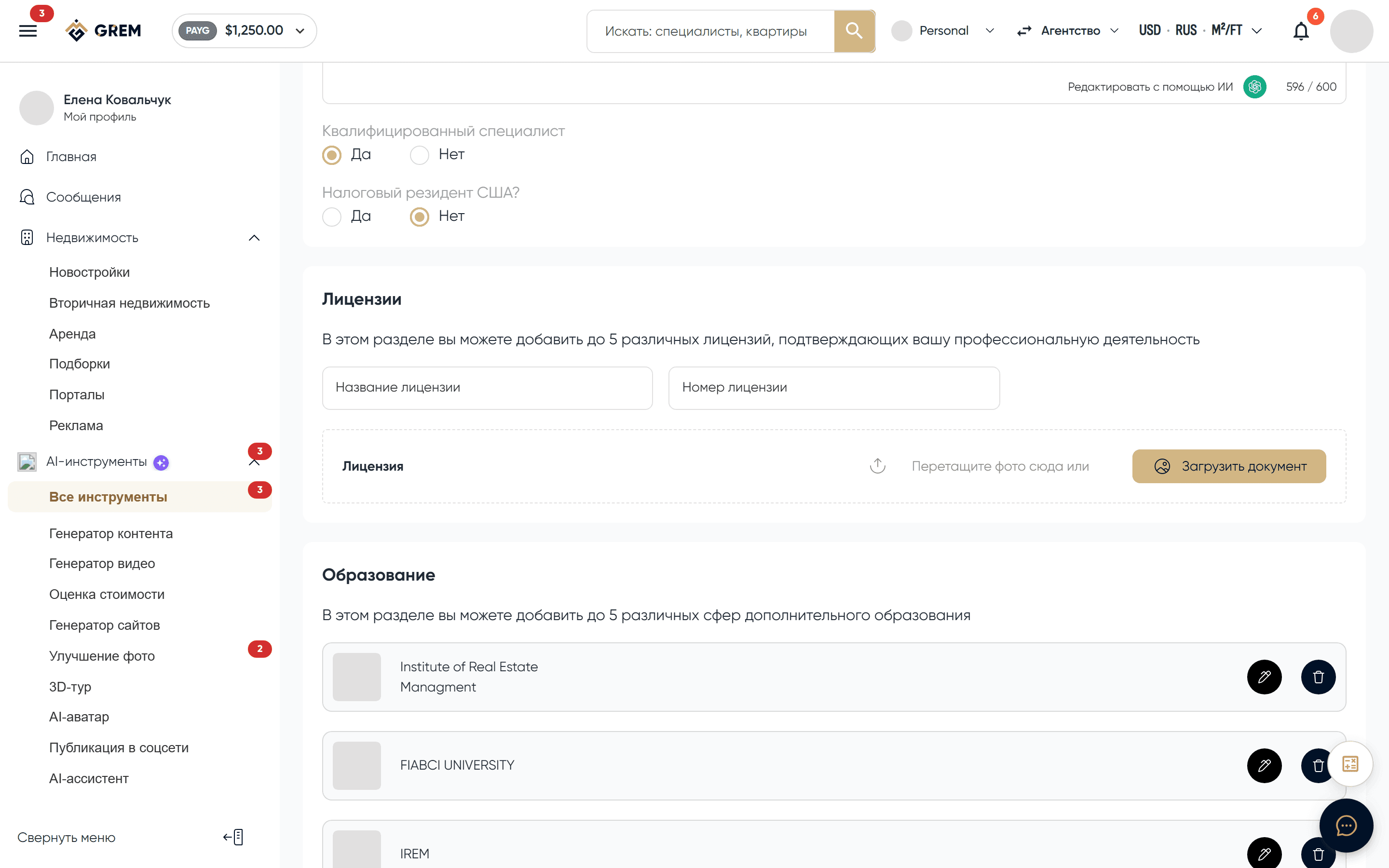Click the agency switch arrows icon
This screenshot has height=868, width=1389.
1024,31
